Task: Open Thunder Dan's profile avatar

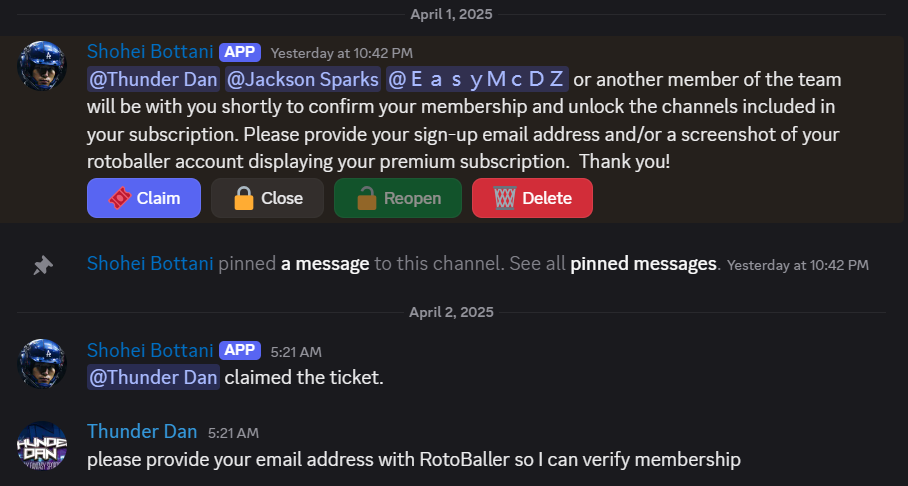Action: 42,445
